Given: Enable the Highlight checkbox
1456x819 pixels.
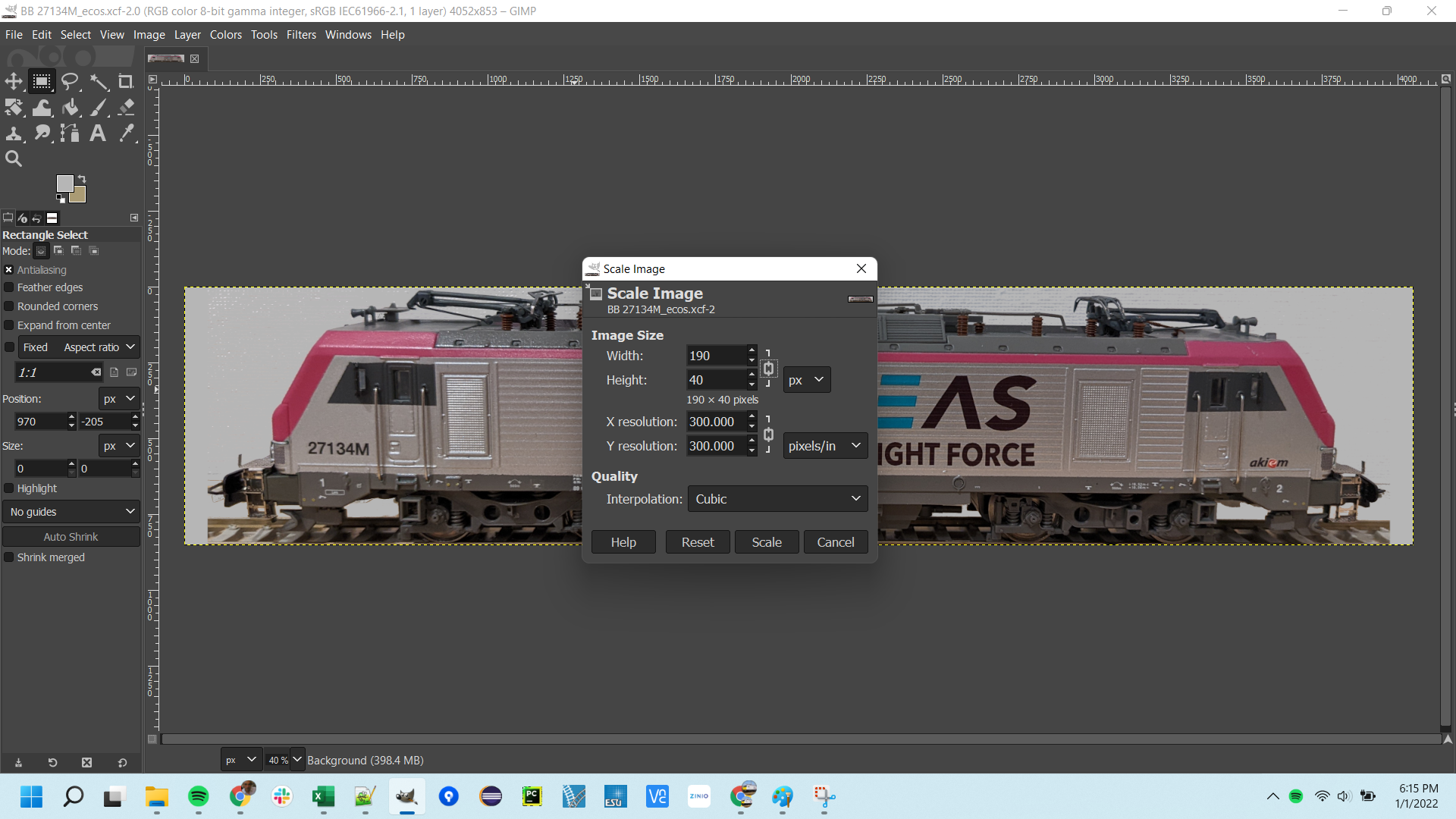Looking at the screenshot, I should [x=9, y=489].
